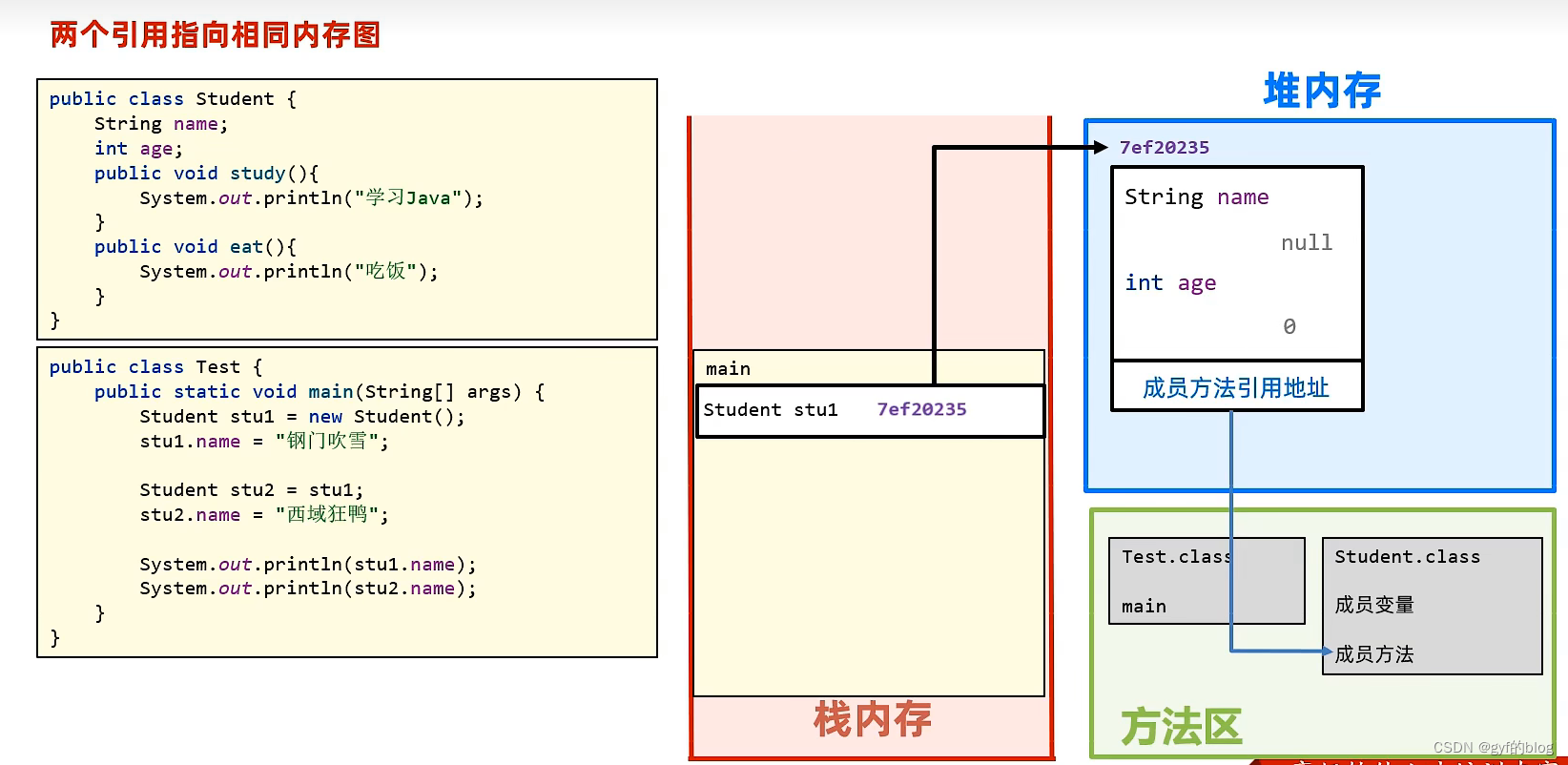Click 'main' inside the Test.class box
This screenshot has height=765, width=1568.
[1144, 607]
